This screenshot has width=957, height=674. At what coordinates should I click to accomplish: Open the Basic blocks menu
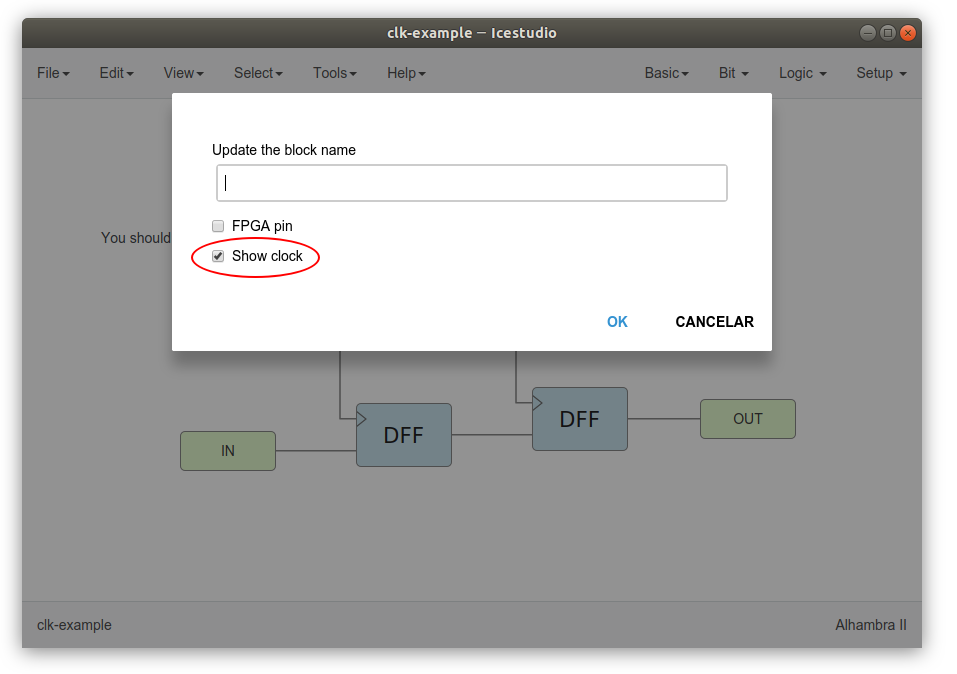[x=665, y=72]
